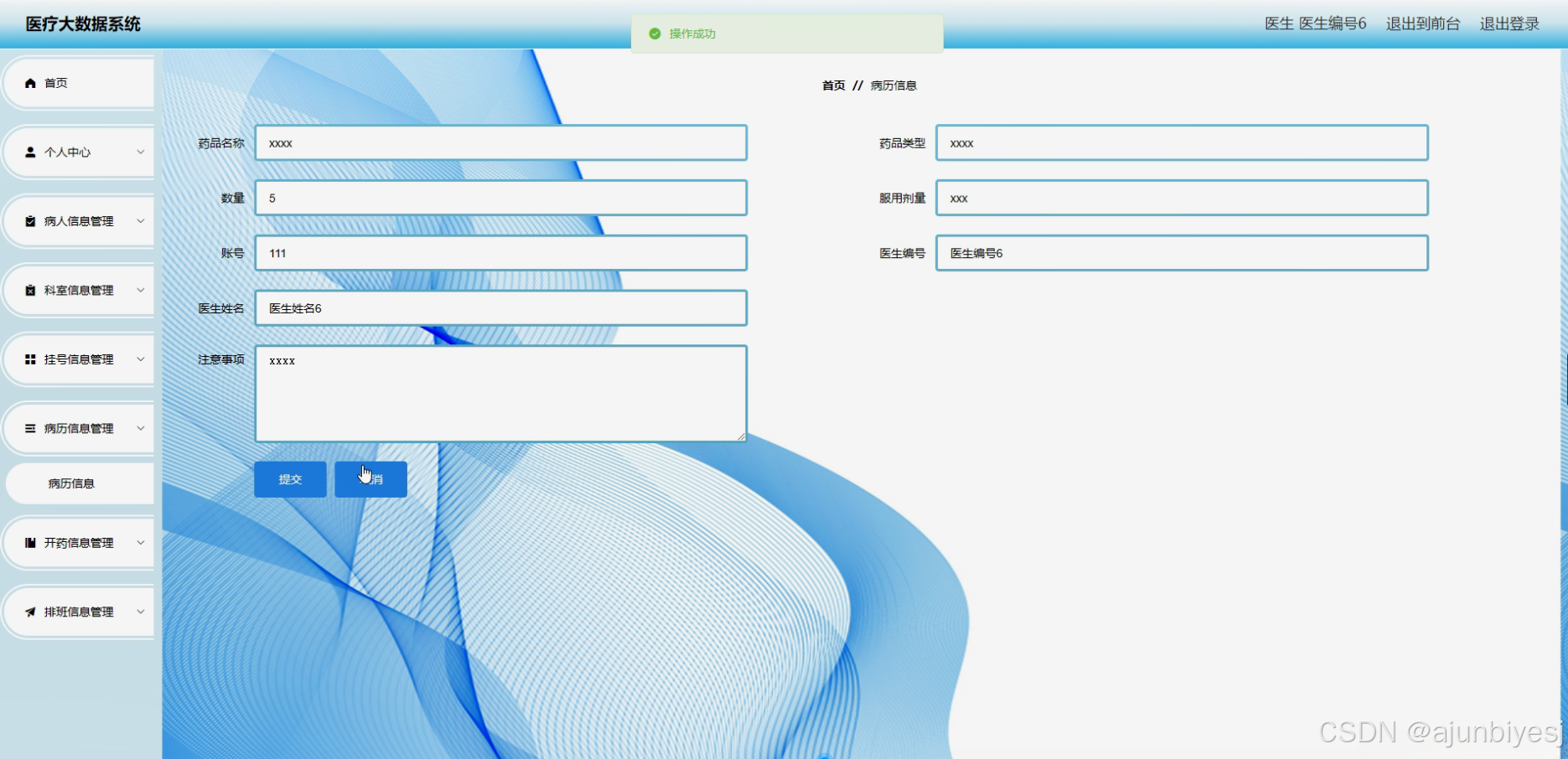1568x759 pixels.
Task: Open the 病历信息 submenu item
Action: coord(73,483)
